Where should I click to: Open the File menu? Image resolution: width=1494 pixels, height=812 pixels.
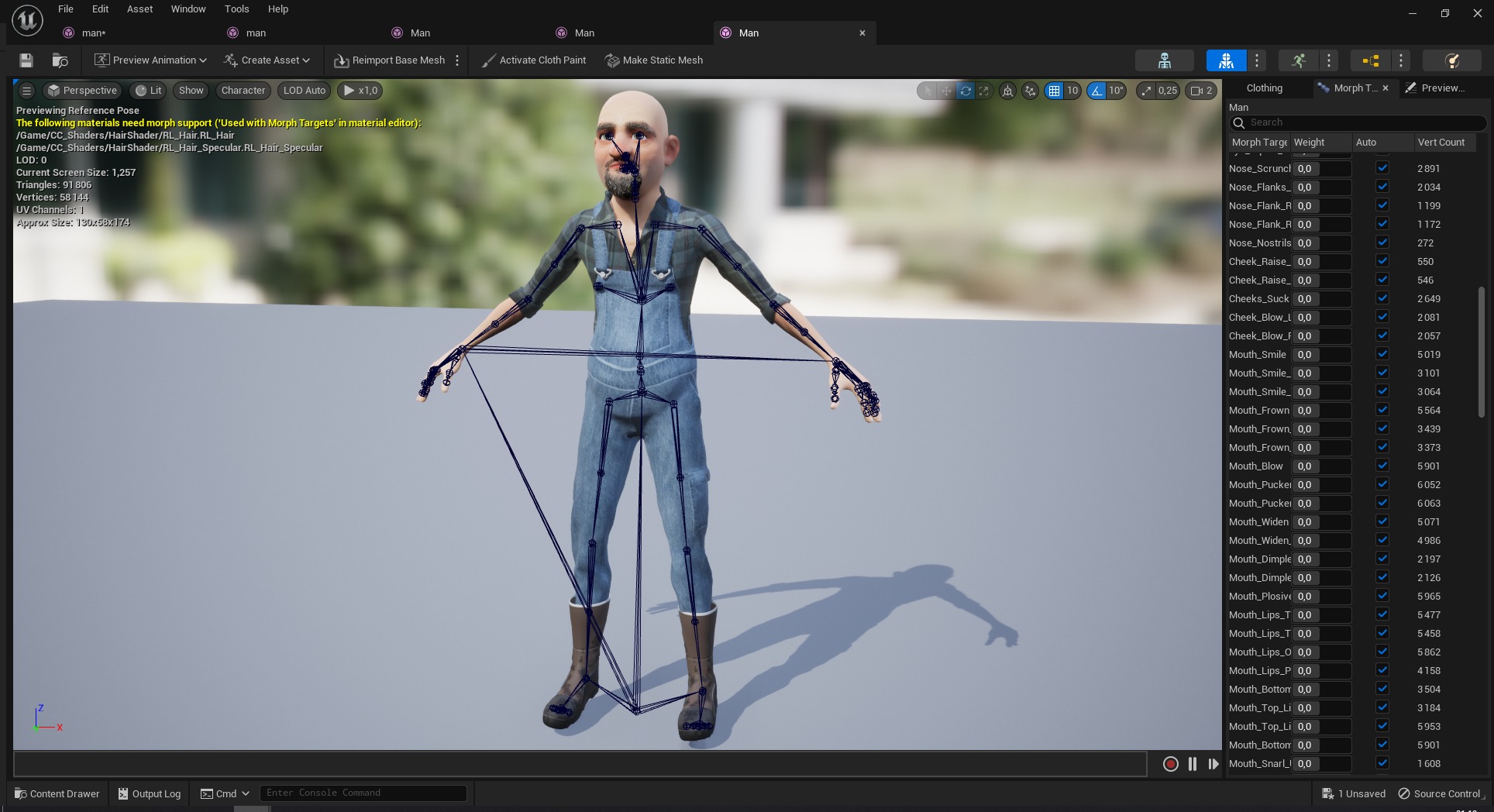pyautogui.click(x=66, y=9)
